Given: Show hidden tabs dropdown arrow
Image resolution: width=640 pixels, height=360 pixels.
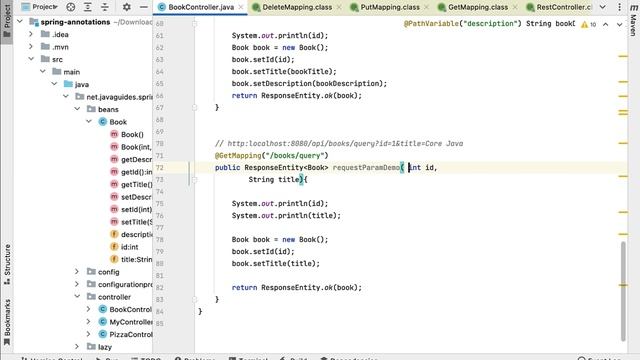Looking at the screenshot, I should pos(602,7).
